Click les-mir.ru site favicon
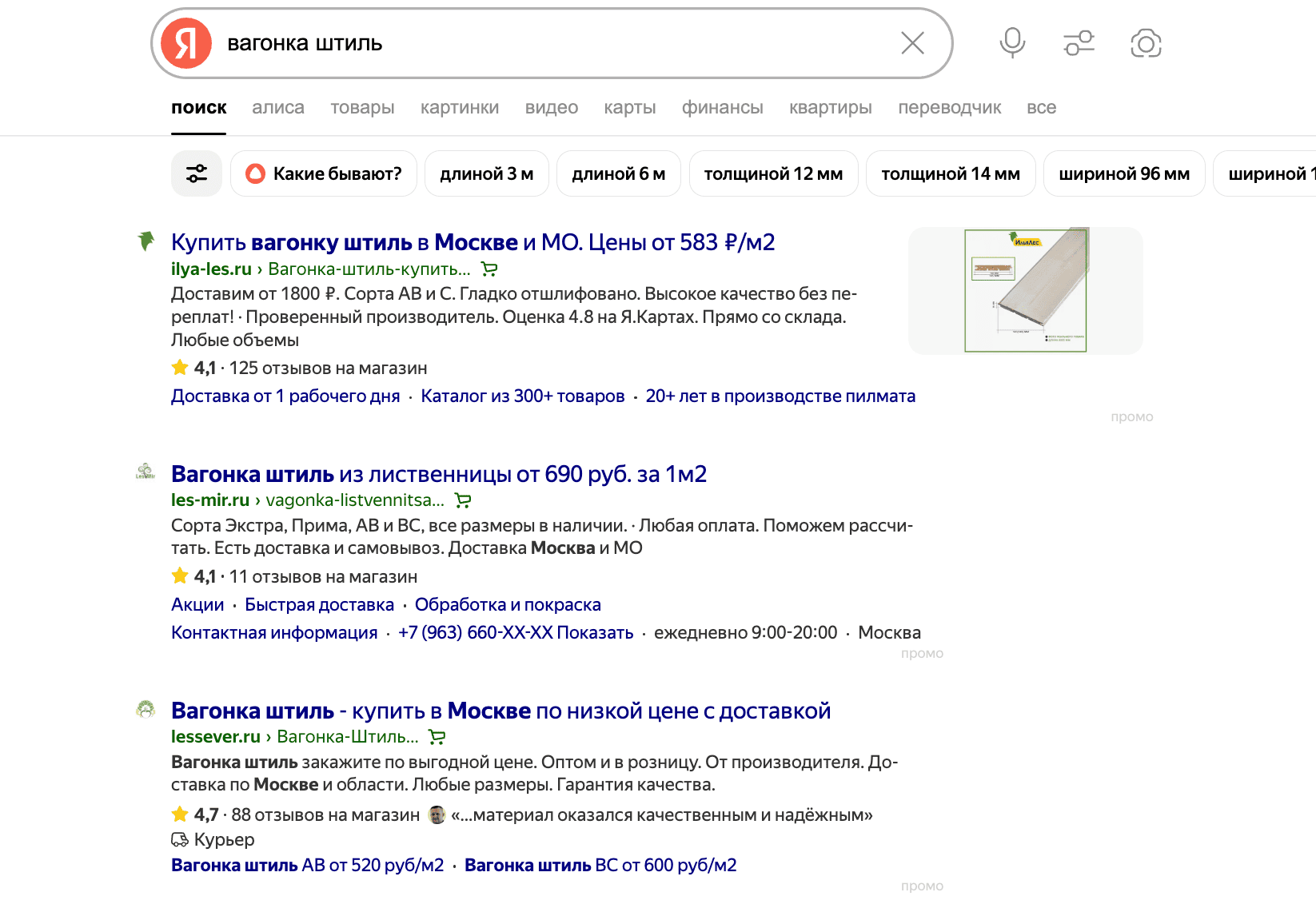This screenshot has width=1316, height=916. 146,472
